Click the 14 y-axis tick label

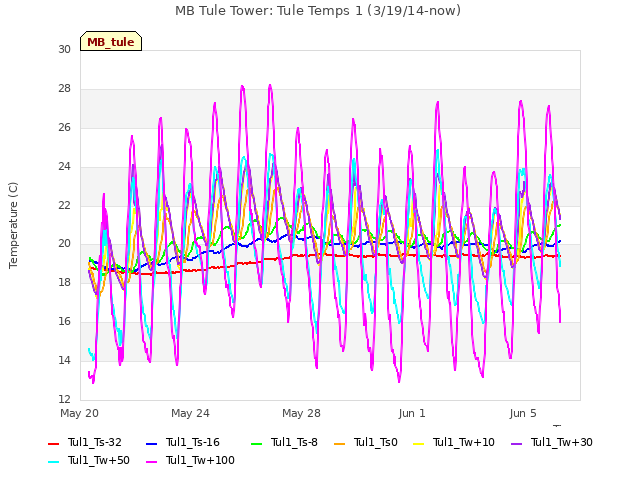(x=64, y=360)
